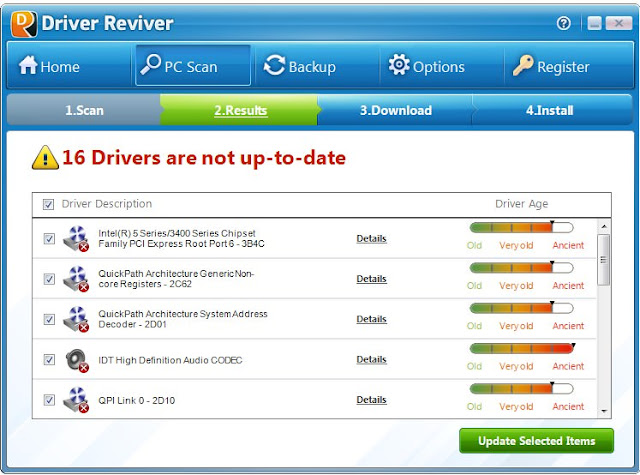Image resolution: width=640 pixels, height=475 pixels.
Task: Click the Register key icon
Action: [523, 65]
